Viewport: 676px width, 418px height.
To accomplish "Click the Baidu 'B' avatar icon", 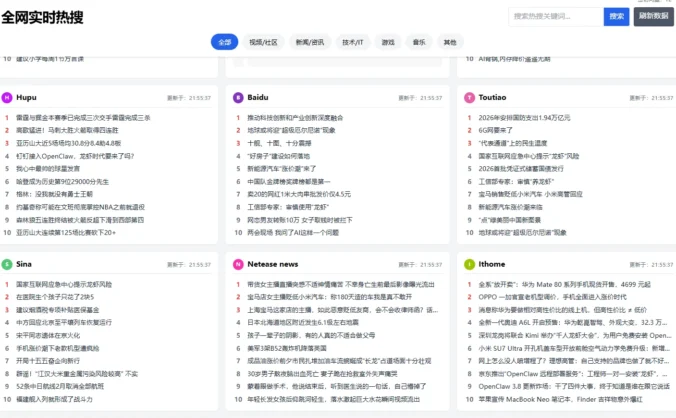I will click(238, 98).
